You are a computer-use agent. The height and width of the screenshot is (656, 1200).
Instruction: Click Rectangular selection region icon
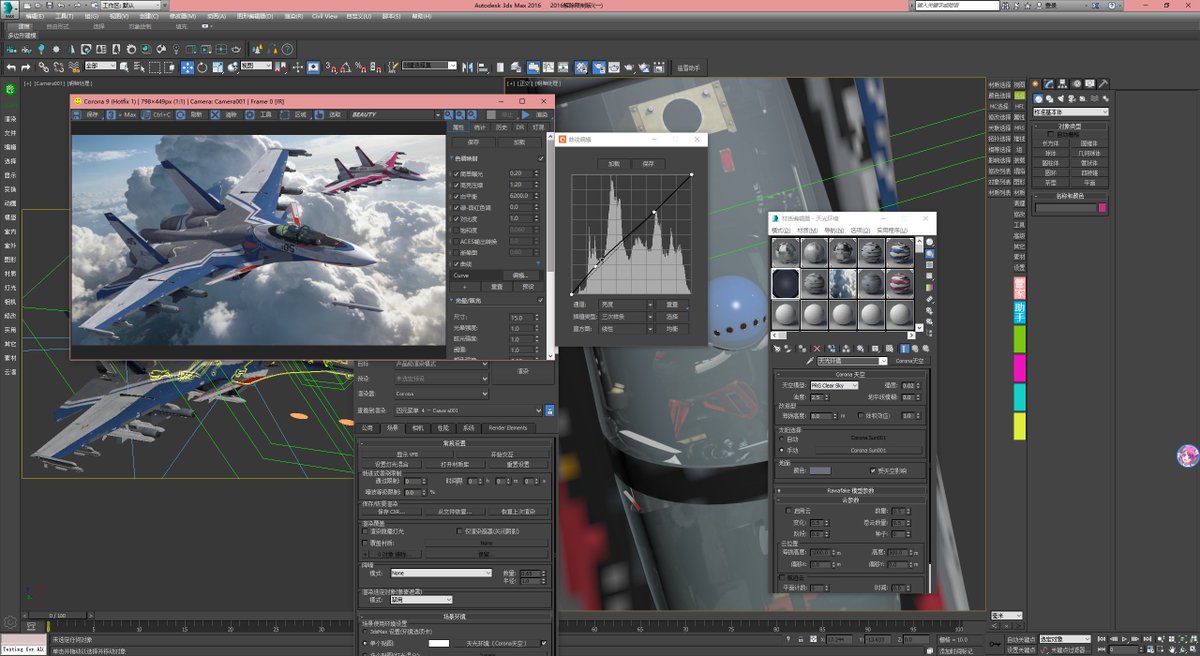click(155, 67)
